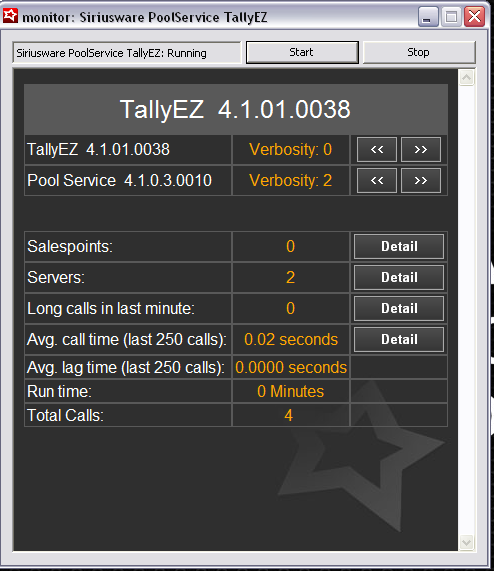Click the window title 'monitor: Siriusware PoolService TallyEZ'
The image size is (494, 571).
coord(145,17)
